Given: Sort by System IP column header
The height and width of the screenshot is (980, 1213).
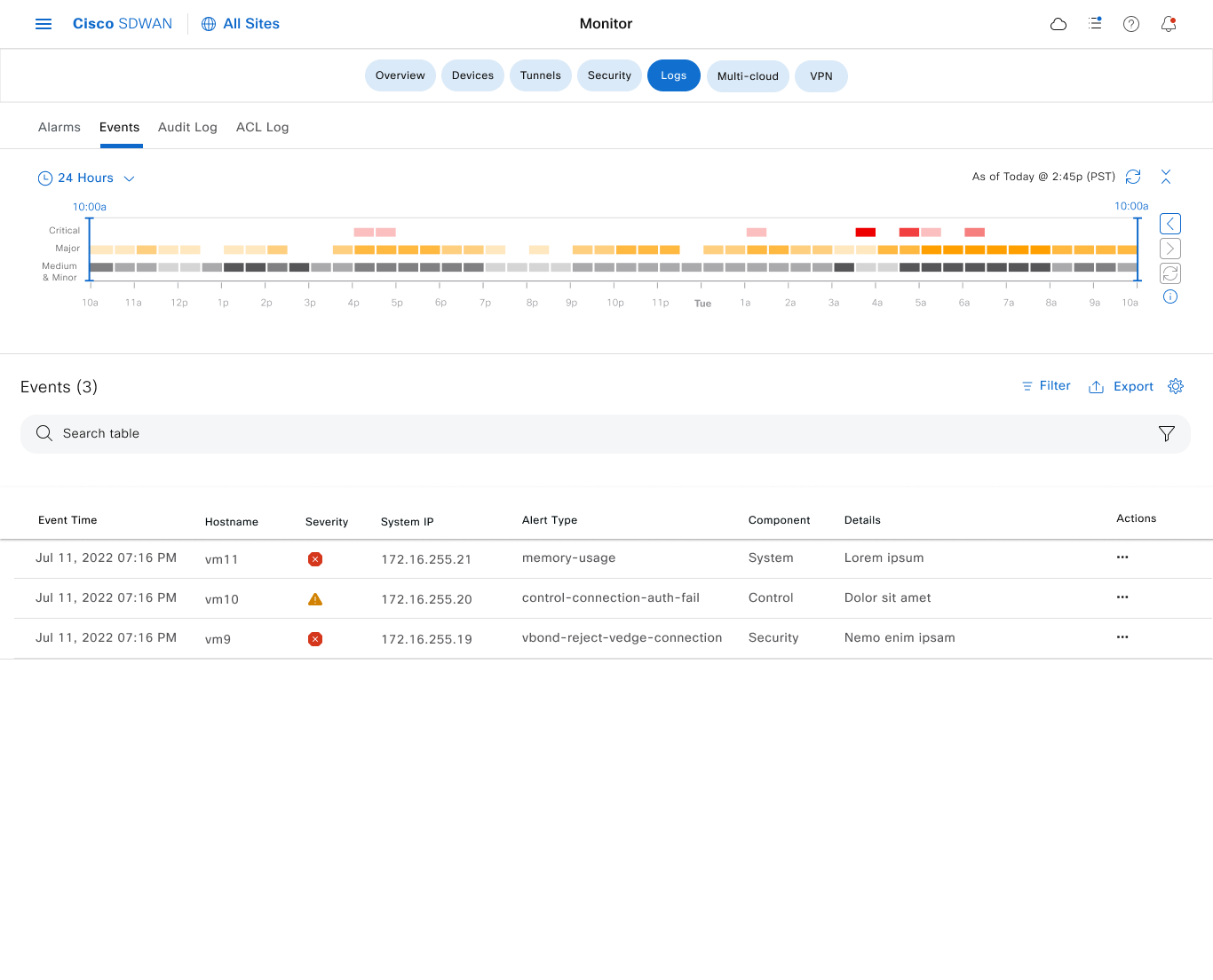Looking at the screenshot, I should point(408,522).
